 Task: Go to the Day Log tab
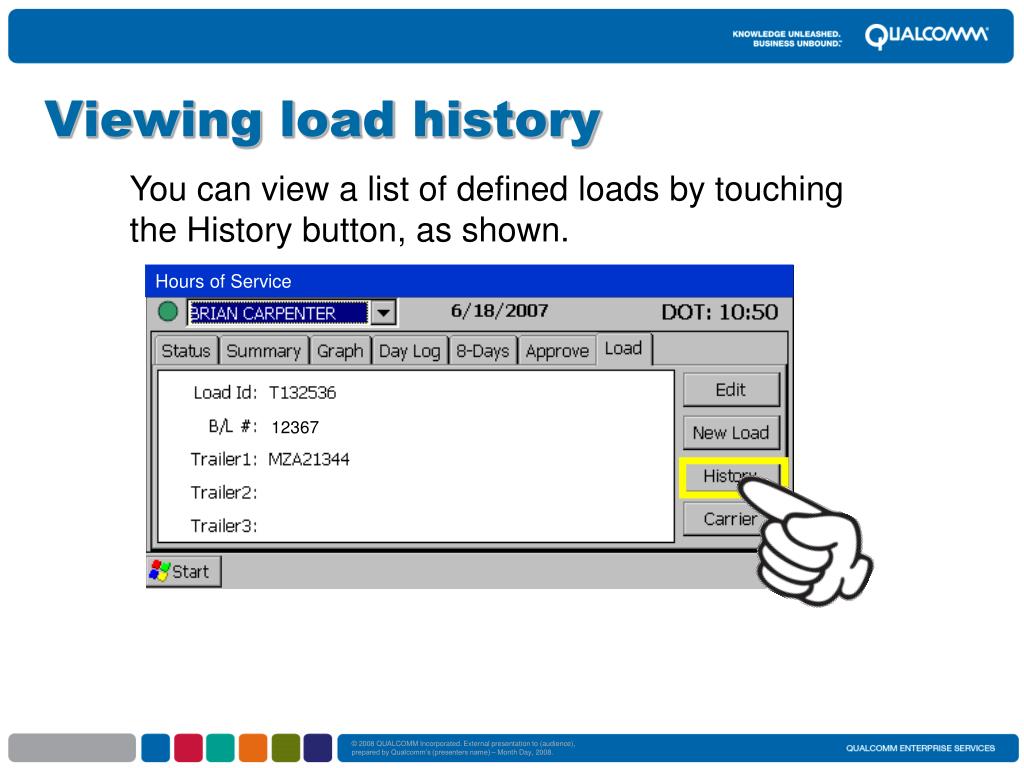pyautogui.click(x=409, y=351)
